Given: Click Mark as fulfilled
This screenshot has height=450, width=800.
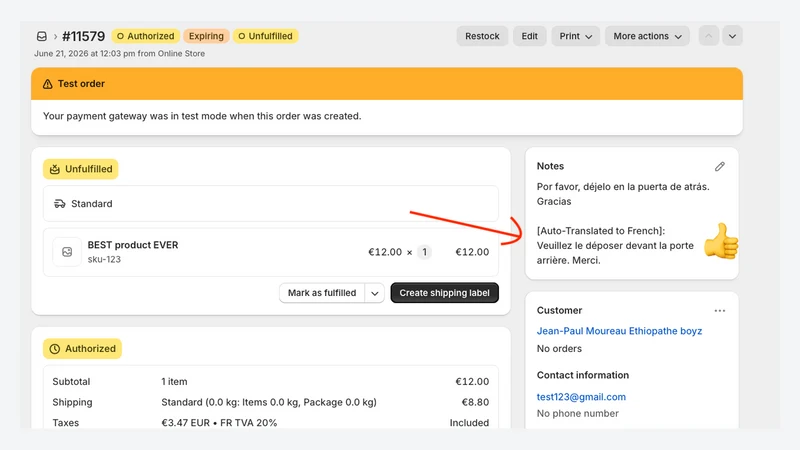Looking at the screenshot, I should [322, 293].
